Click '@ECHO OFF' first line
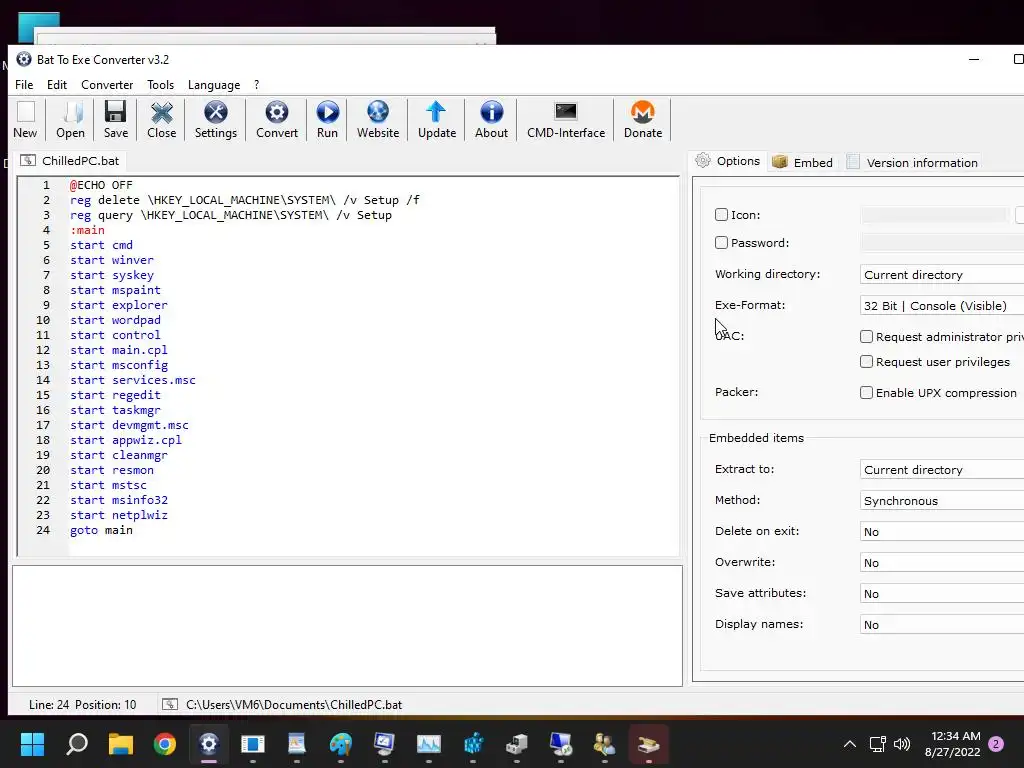 point(101,185)
